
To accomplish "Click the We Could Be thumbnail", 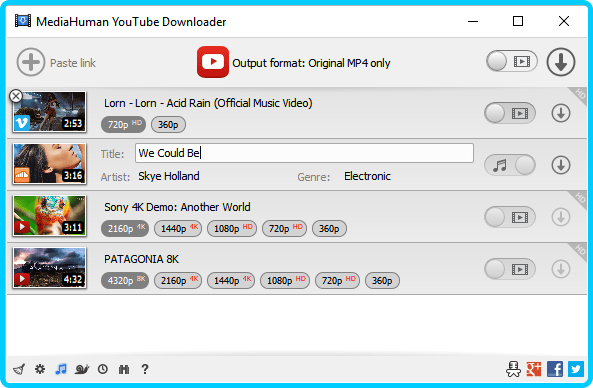I will pyautogui.click(x=50, y=164).
